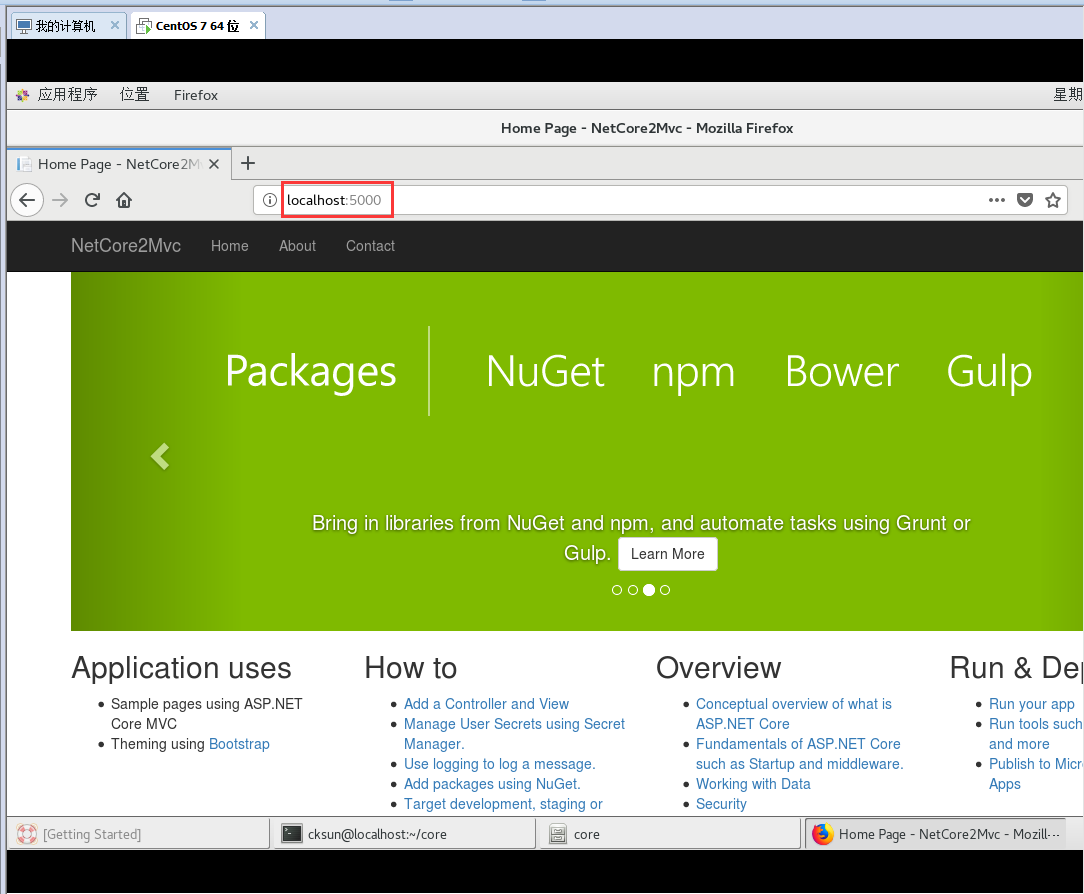Screen dimensions: 1084x894
Task: Open the Security link
Action: [x=721, y=804]
